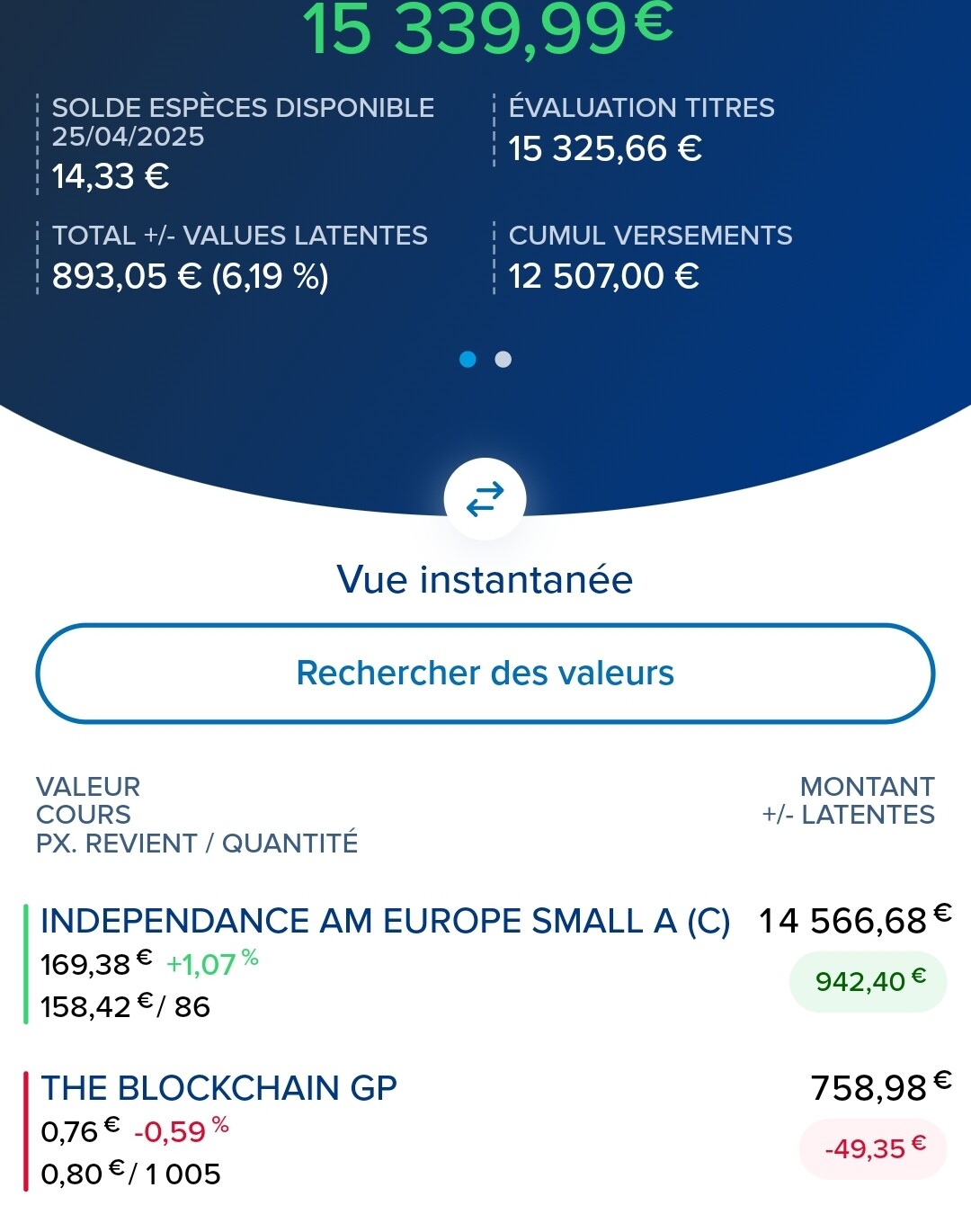Tap the swap arrows view switch icon

pos(485,499)
